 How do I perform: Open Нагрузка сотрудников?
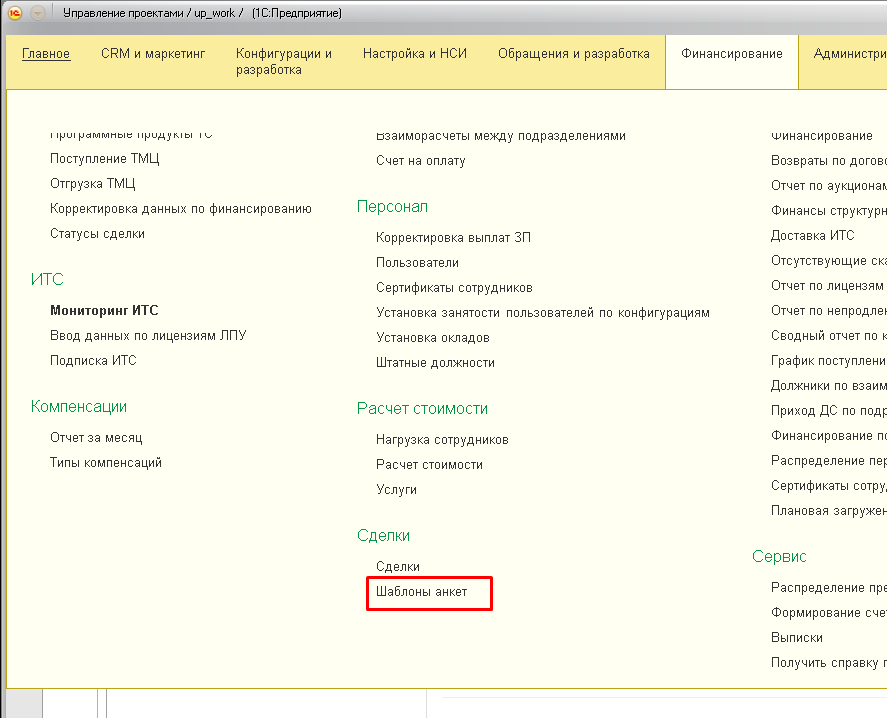[x=442, y=440]
